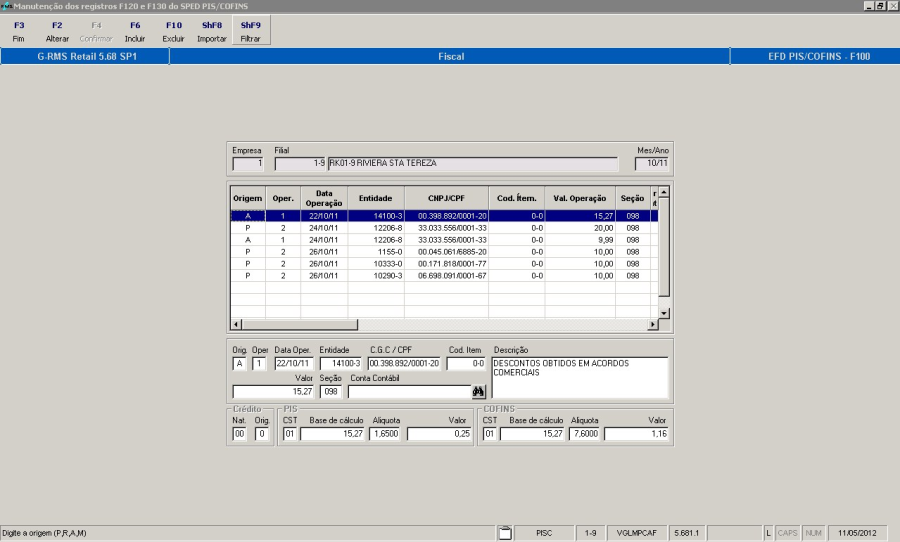Click the clipboard icon in status bar
The image size is (900, 542).
[x=505, y=533]
